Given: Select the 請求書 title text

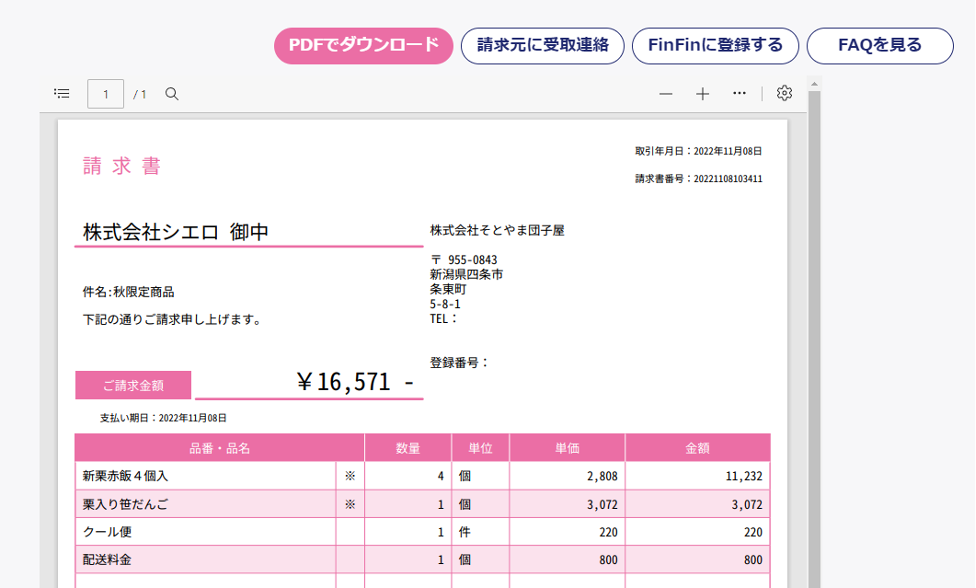Looking at the screenshot, I should (122, 166).
